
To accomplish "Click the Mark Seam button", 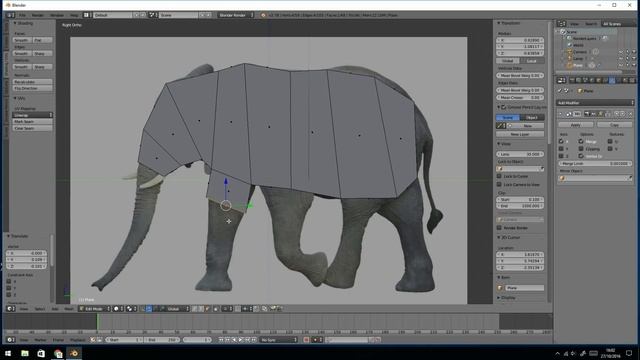I will coord(32,122).
